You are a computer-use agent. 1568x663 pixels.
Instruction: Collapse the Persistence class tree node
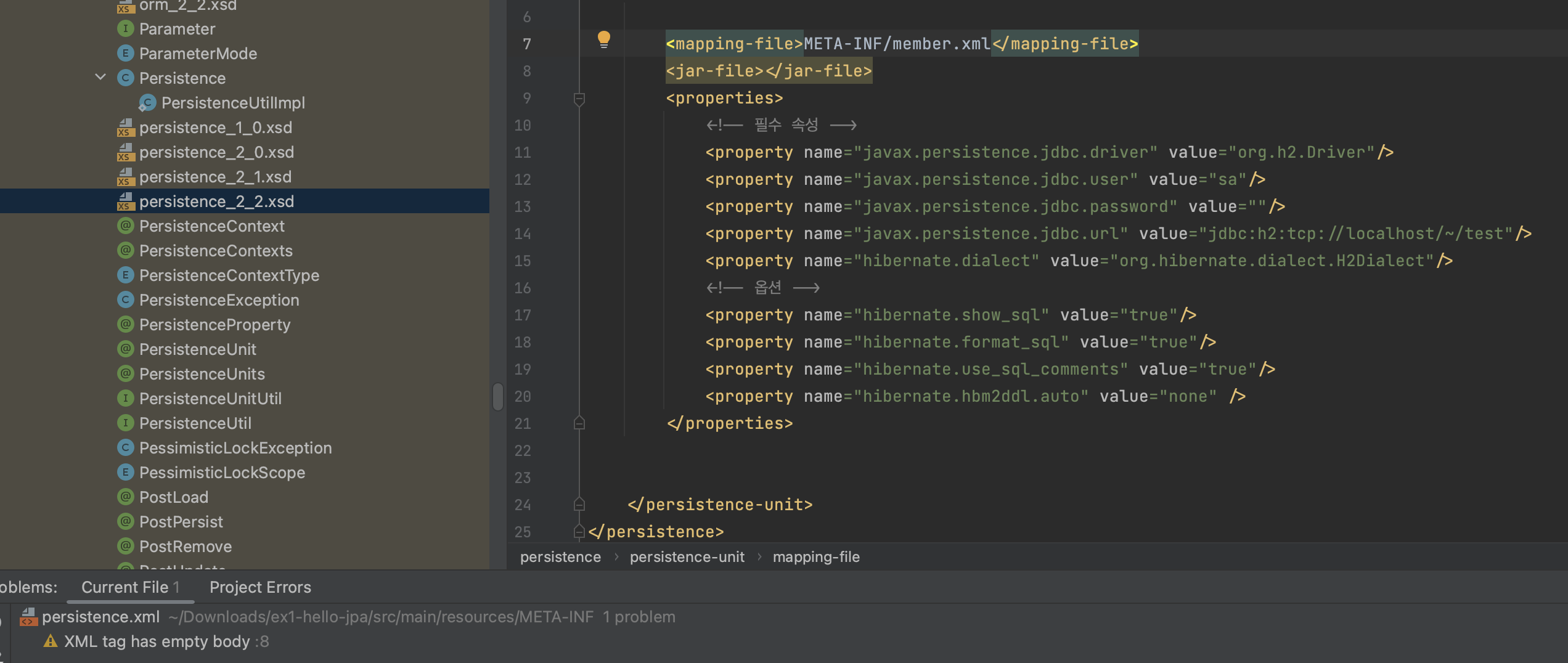[x=100, y=78]
